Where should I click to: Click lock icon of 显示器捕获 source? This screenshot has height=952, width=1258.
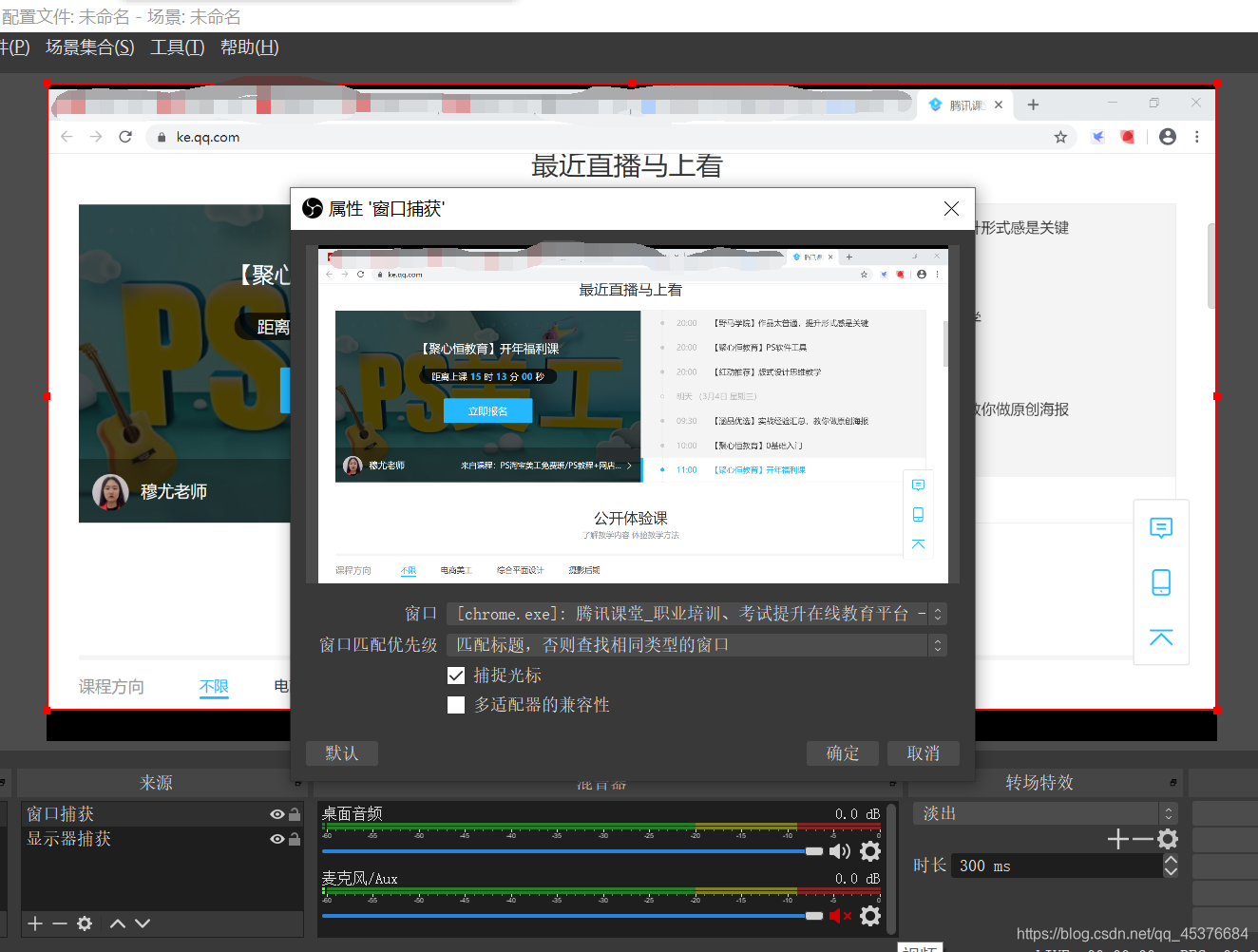pyautogui.click(x=295, y=839)
